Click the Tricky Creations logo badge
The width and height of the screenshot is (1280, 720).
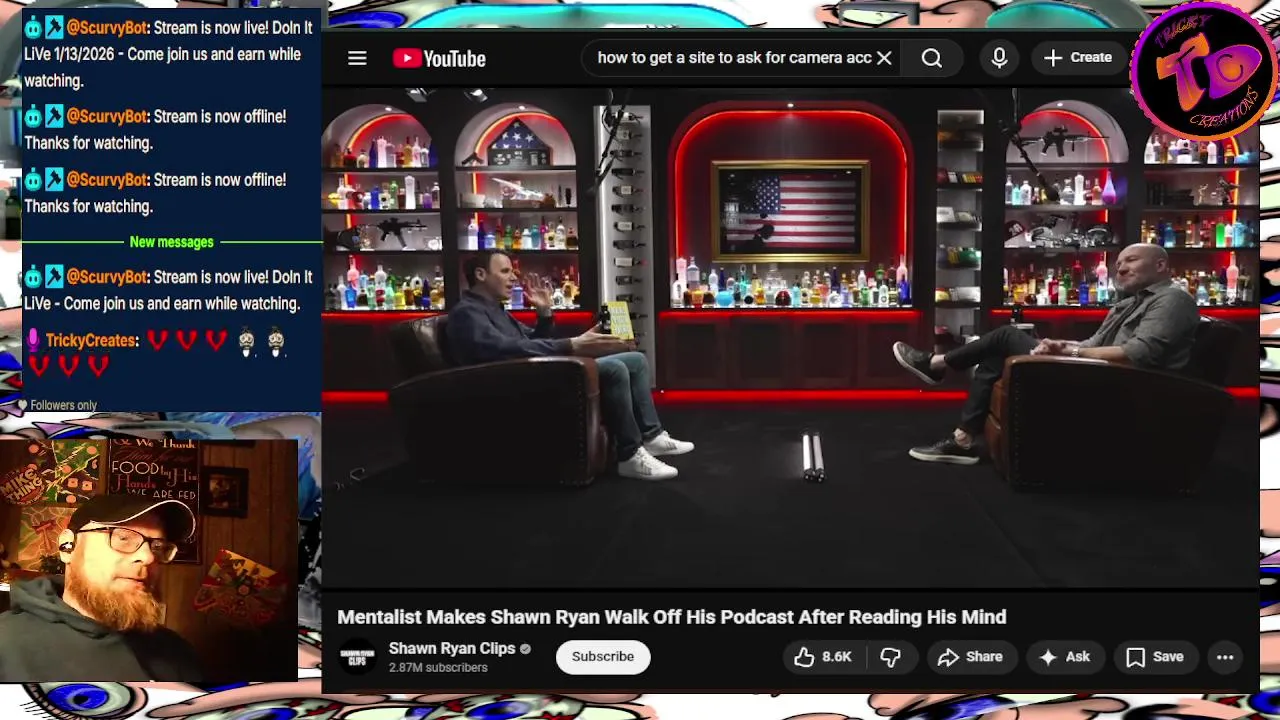tap(1203, 73)
